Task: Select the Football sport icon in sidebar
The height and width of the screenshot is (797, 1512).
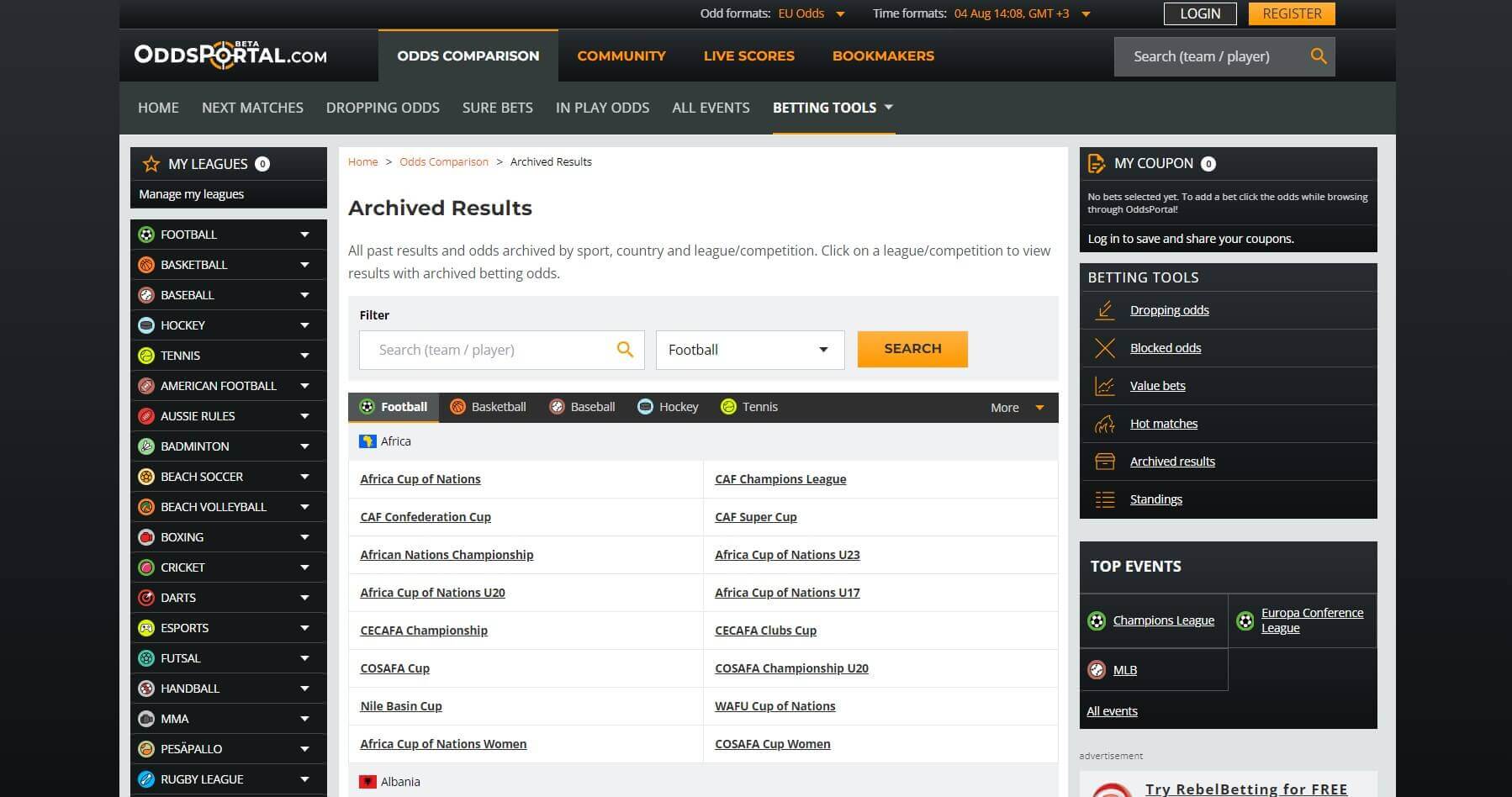Action: (148, 235)
